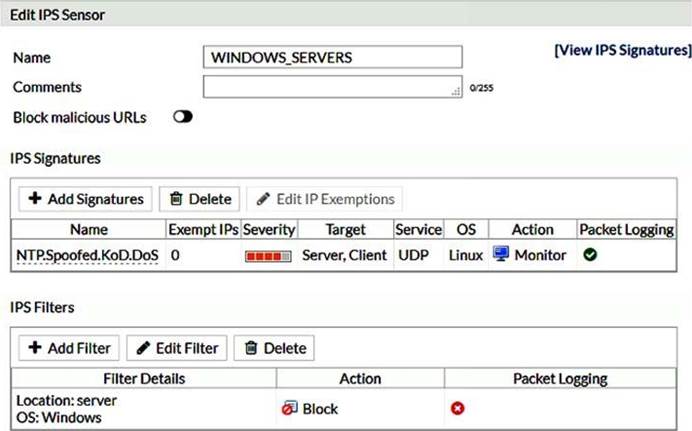Click Edit Filter button
The height and width of the screenshot is (431, 692).
[177, 348]
